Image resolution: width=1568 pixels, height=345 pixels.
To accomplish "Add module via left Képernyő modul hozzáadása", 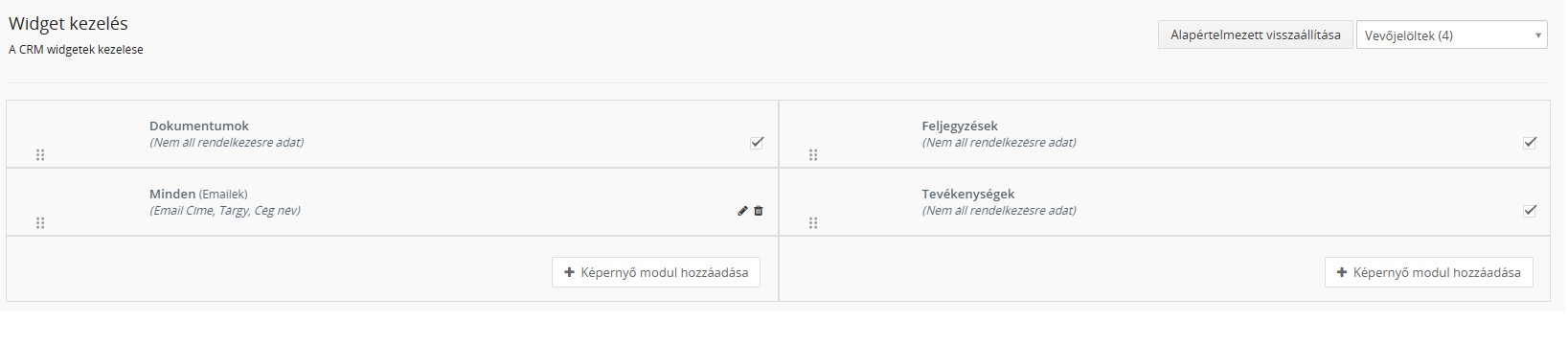I will point(656,272).
